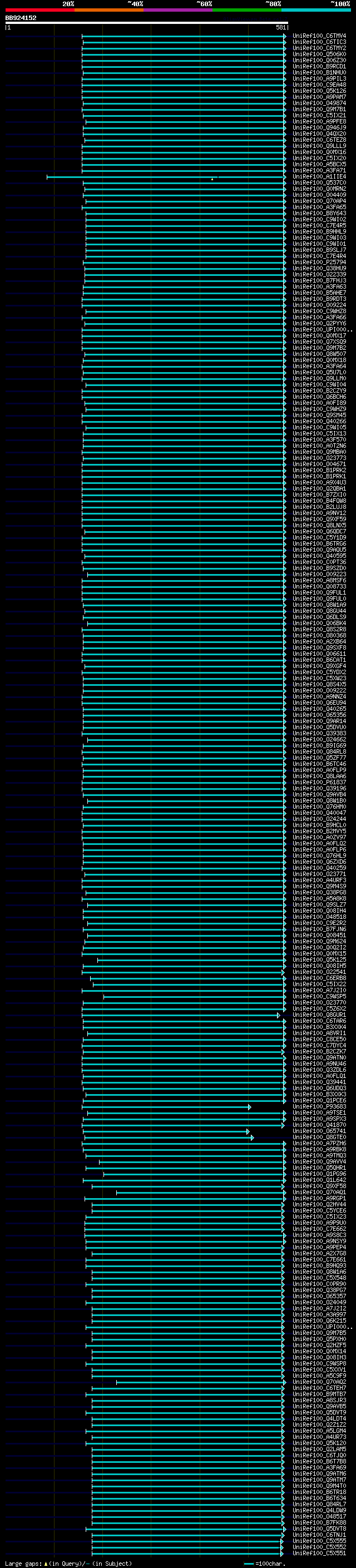Screen dimensions: 356x1568
Task: Select hit label UniRef100_Q4LDT4
Action: click(319, 1418)
